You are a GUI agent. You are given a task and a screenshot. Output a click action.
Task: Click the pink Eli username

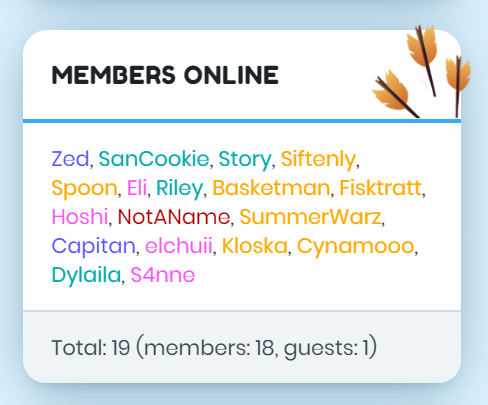click(137, 188)
